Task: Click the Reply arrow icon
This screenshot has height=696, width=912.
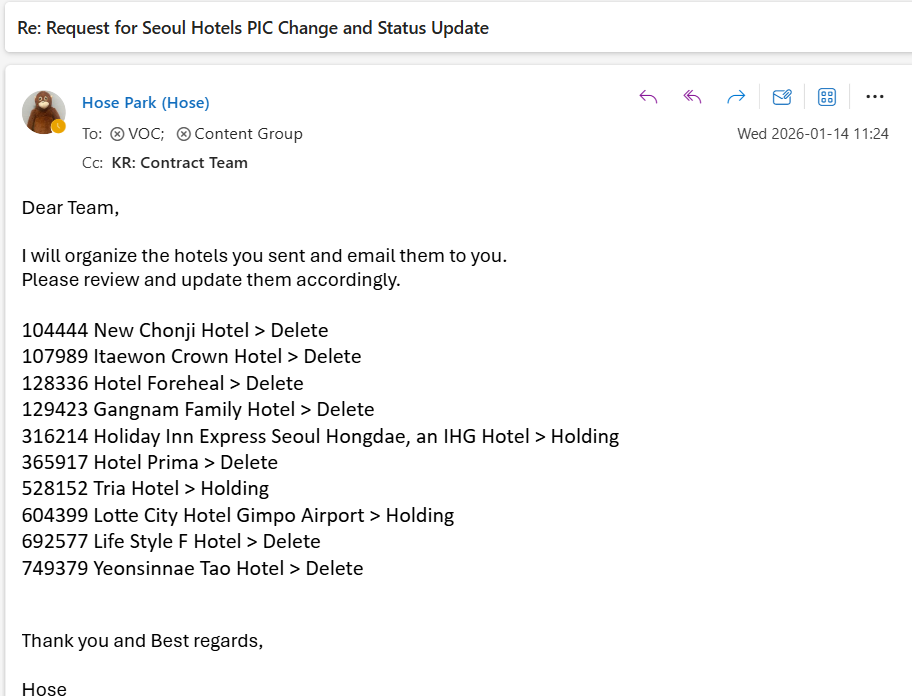Action: [648, 97]
